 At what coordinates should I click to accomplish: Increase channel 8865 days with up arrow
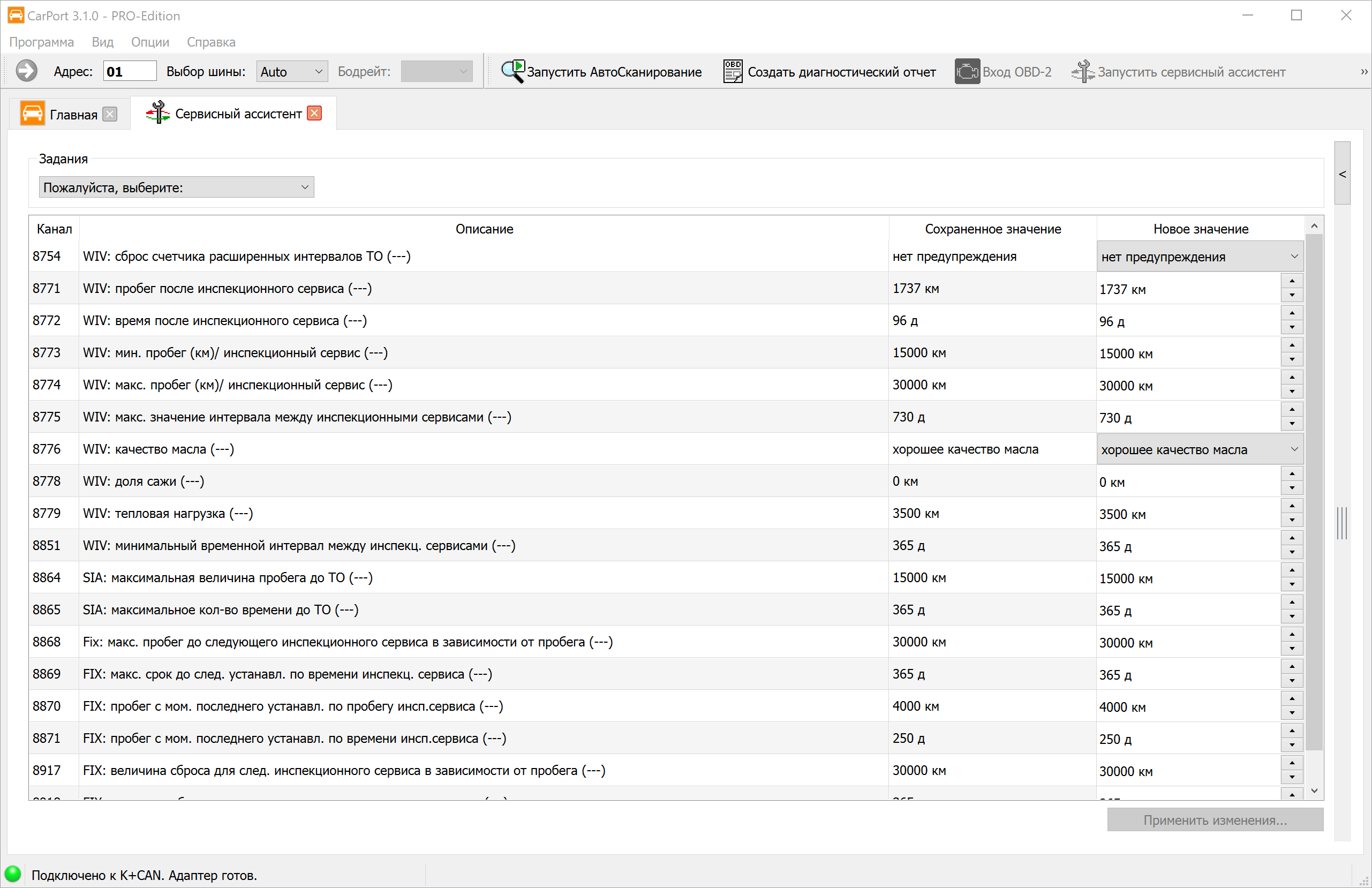click(x=1292, y=602)
